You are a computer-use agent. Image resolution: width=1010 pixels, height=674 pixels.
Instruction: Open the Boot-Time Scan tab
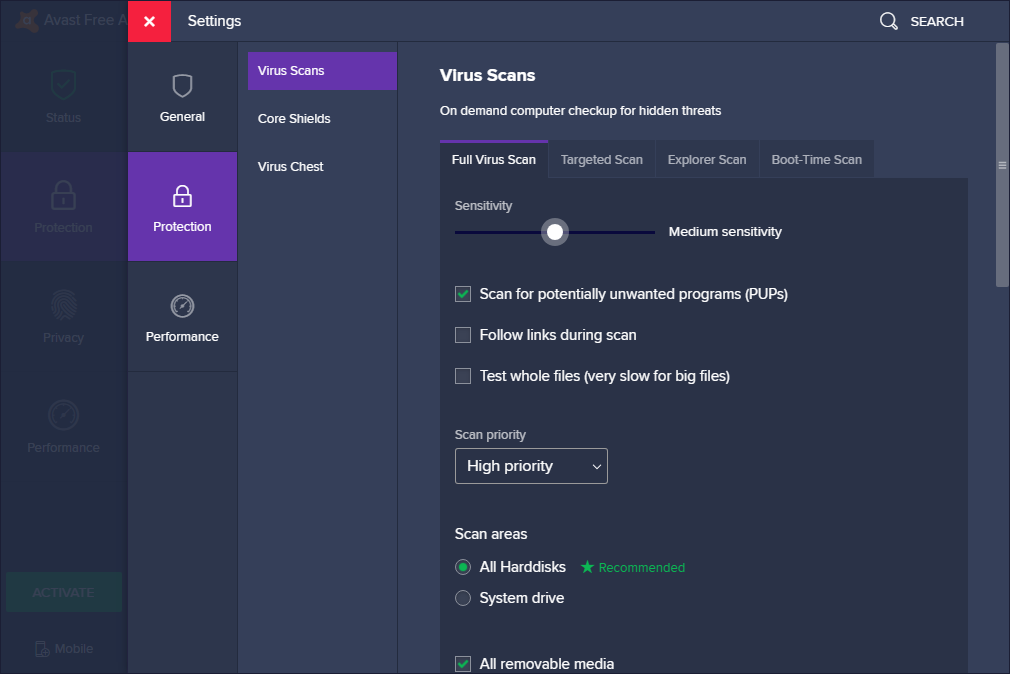816,160
